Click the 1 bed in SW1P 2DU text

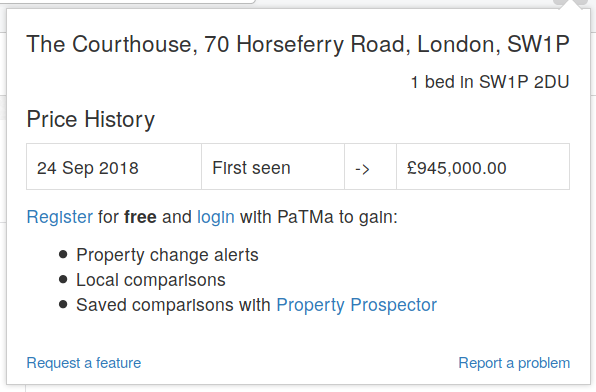coord(490,82)
